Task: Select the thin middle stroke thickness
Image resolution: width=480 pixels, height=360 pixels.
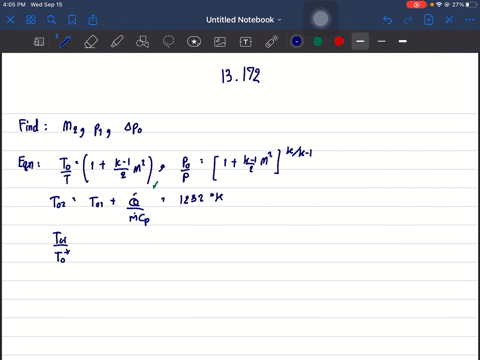Action: [382, 41]
